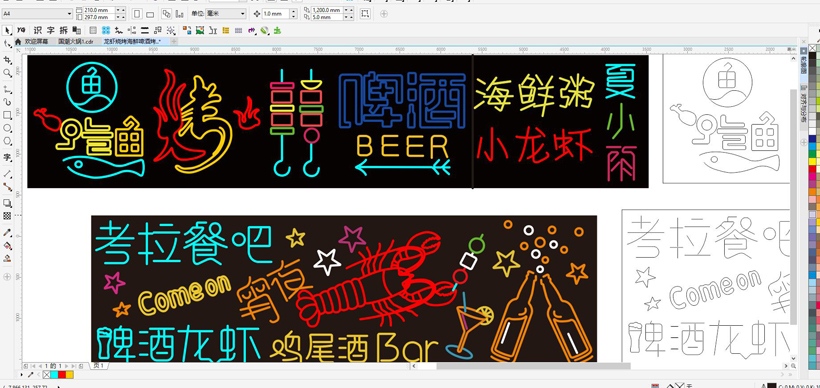
Task: Select the Rectangle tool
Action: click(x=7, y=115)
